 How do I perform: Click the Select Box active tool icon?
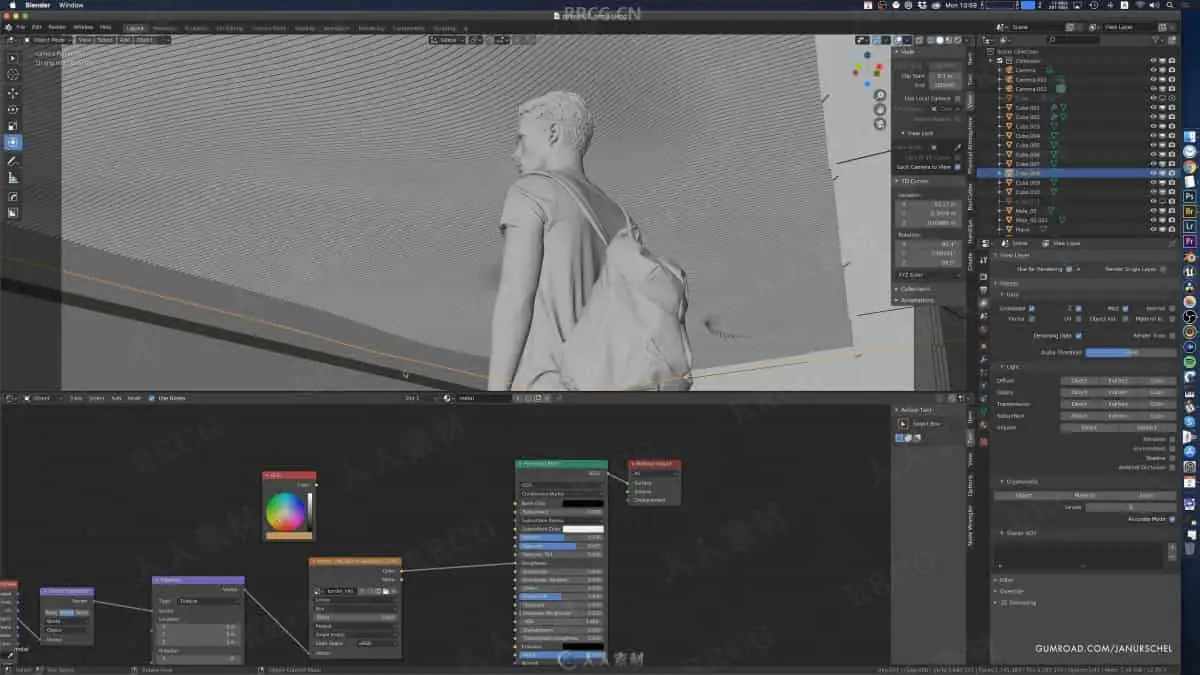pos(903,424)
